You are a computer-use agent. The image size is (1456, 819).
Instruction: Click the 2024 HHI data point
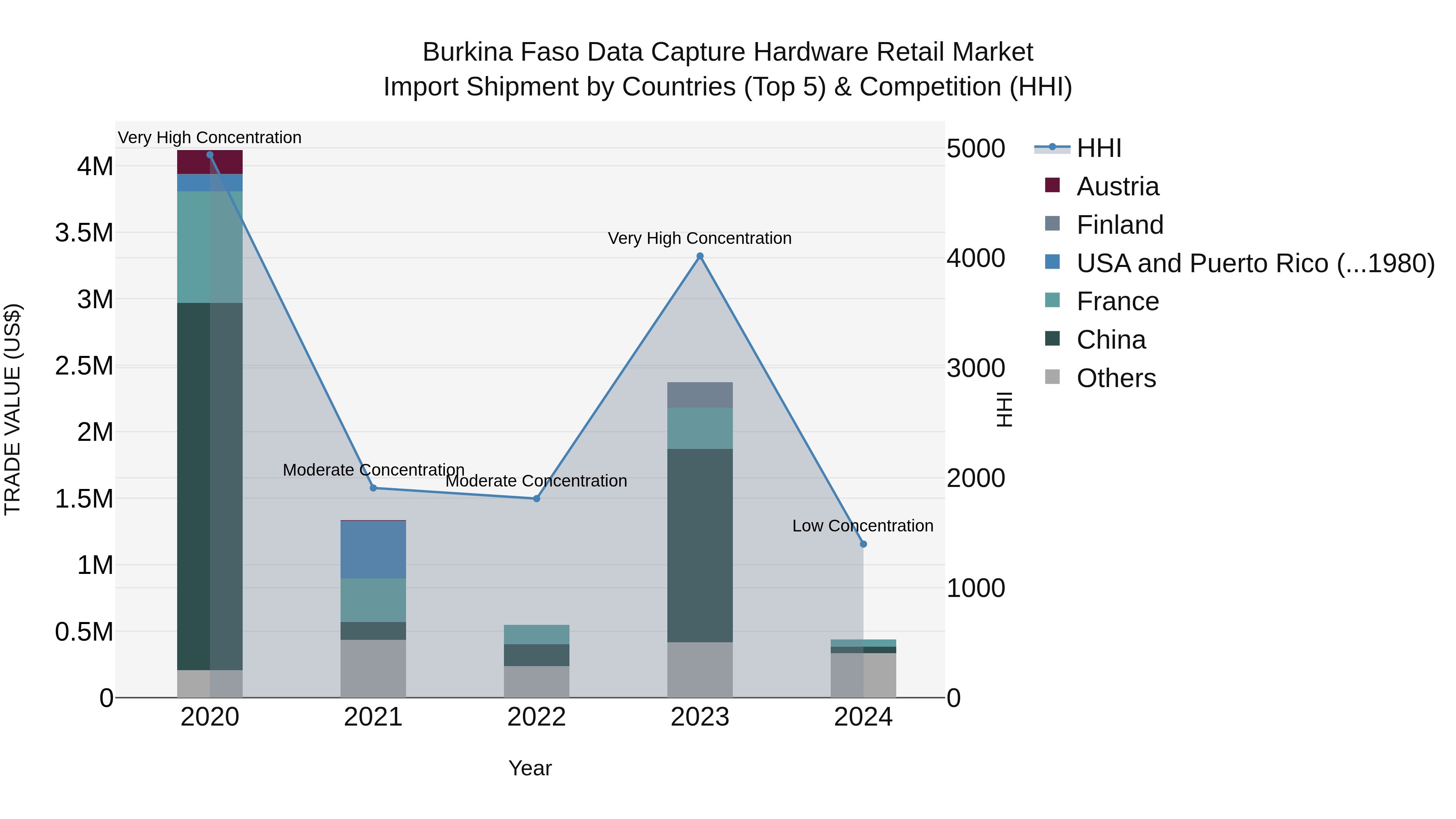tap(863, 544)
